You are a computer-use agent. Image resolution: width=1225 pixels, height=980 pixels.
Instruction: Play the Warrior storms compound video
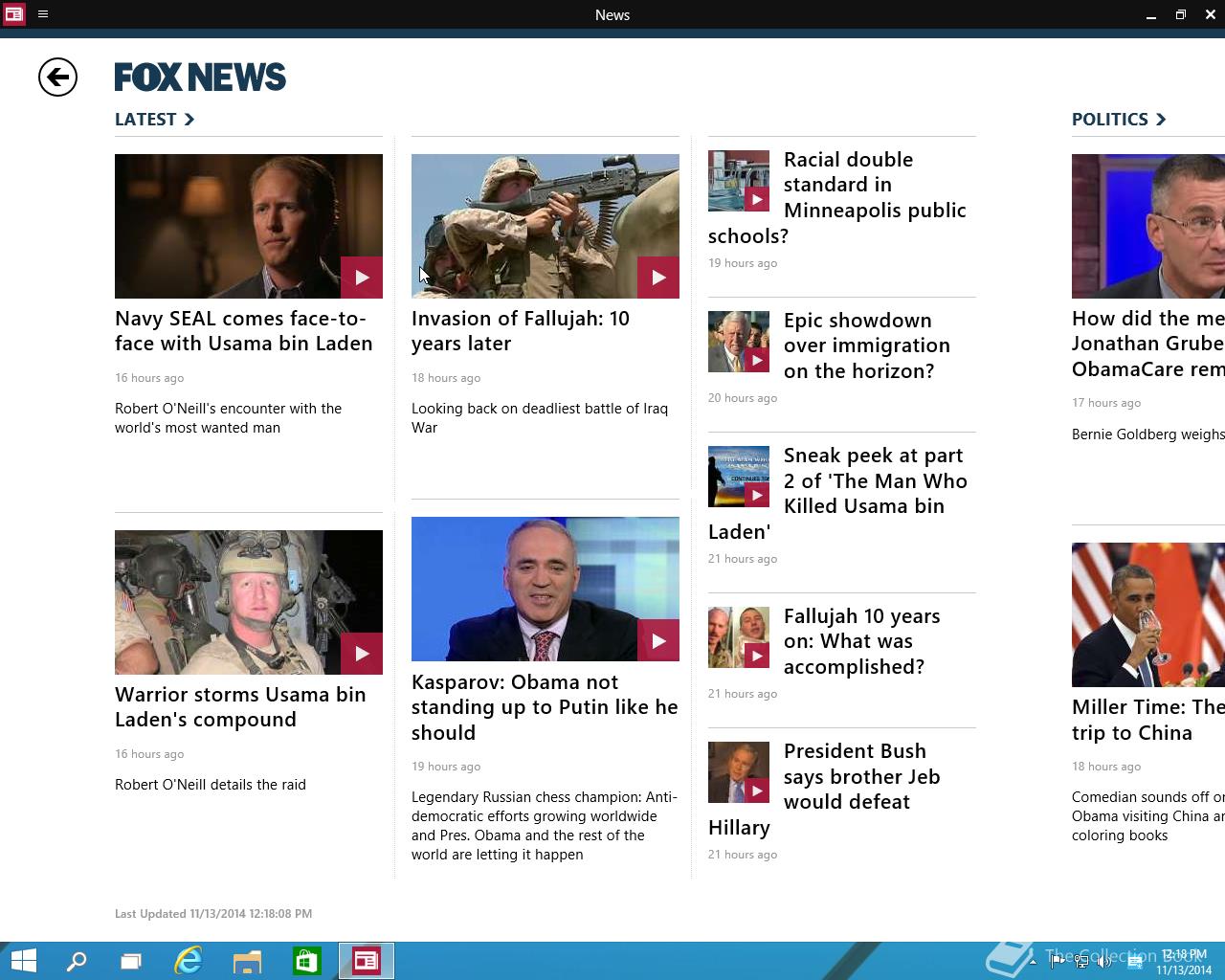coord(362,654)
